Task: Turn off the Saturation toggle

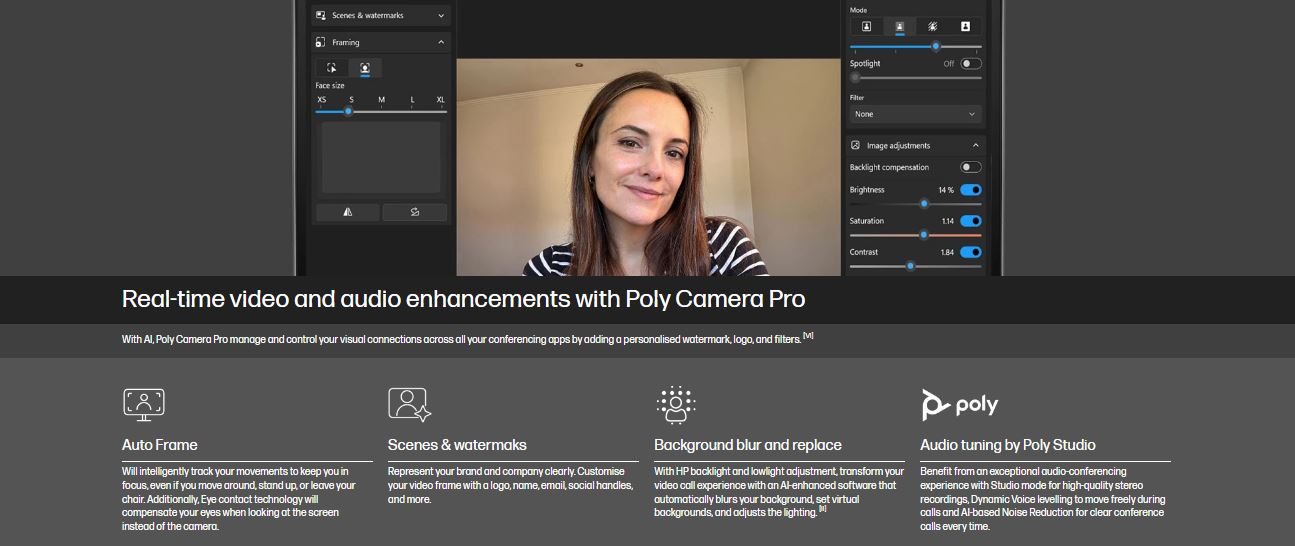Action: tap(970, 221)
